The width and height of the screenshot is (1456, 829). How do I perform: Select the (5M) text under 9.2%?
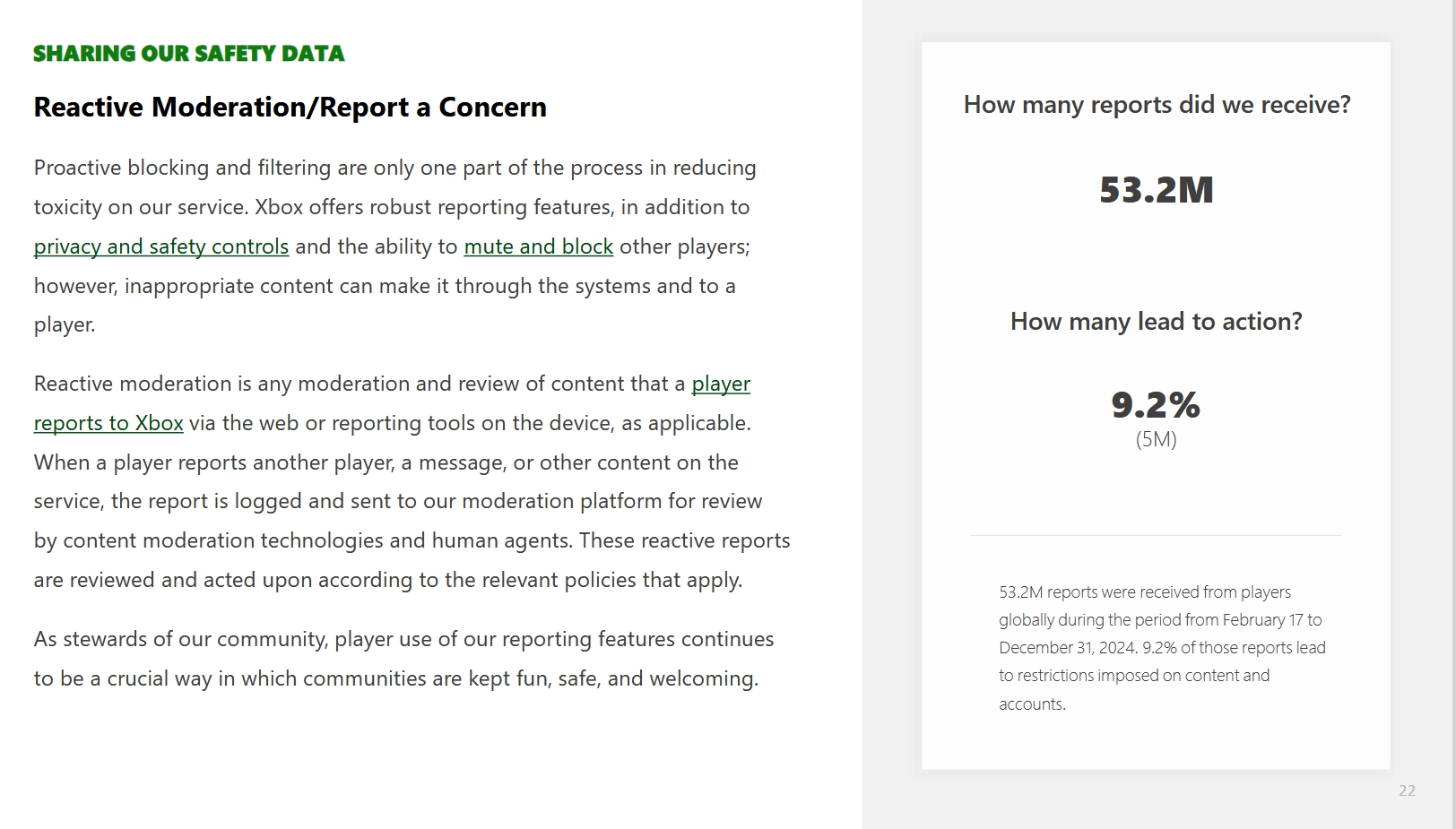click(1156, 439)
